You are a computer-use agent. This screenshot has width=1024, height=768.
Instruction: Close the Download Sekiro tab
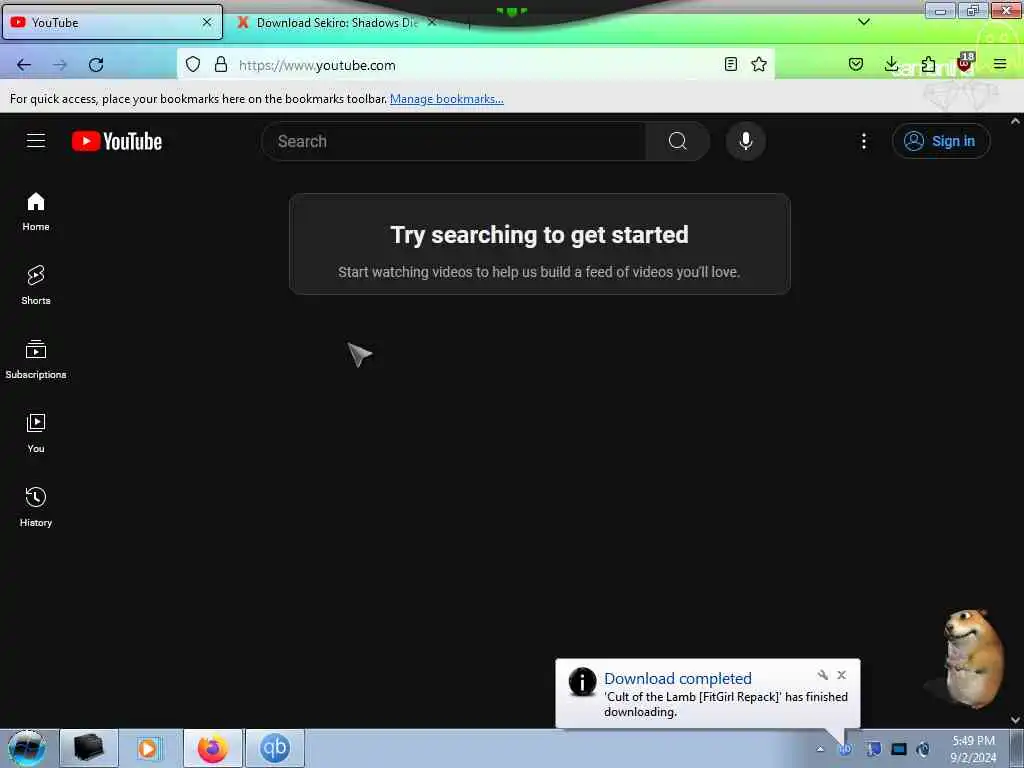click(432, 22)
